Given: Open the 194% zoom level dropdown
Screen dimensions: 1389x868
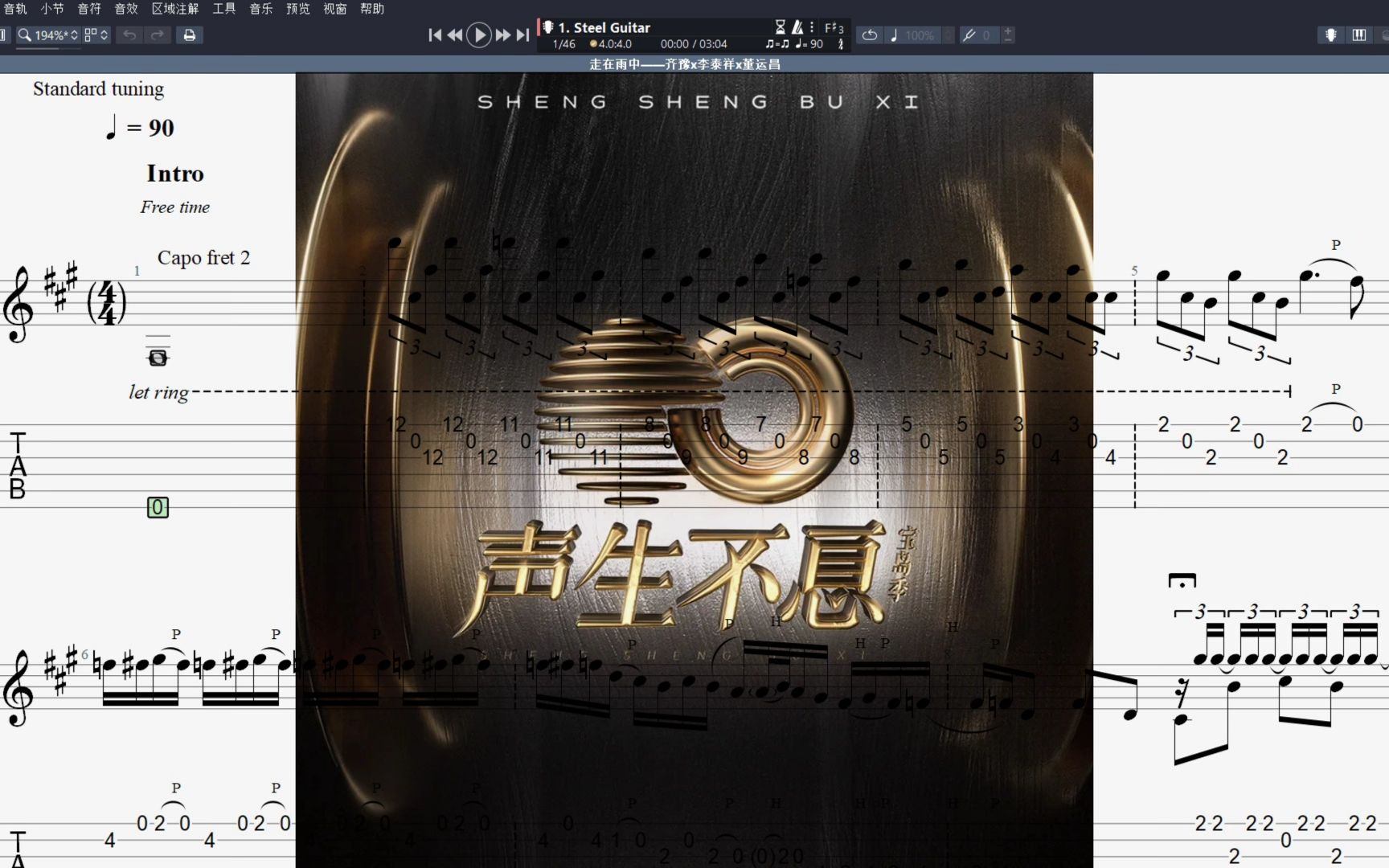Looking at the screenshot, I should [55, 35].
